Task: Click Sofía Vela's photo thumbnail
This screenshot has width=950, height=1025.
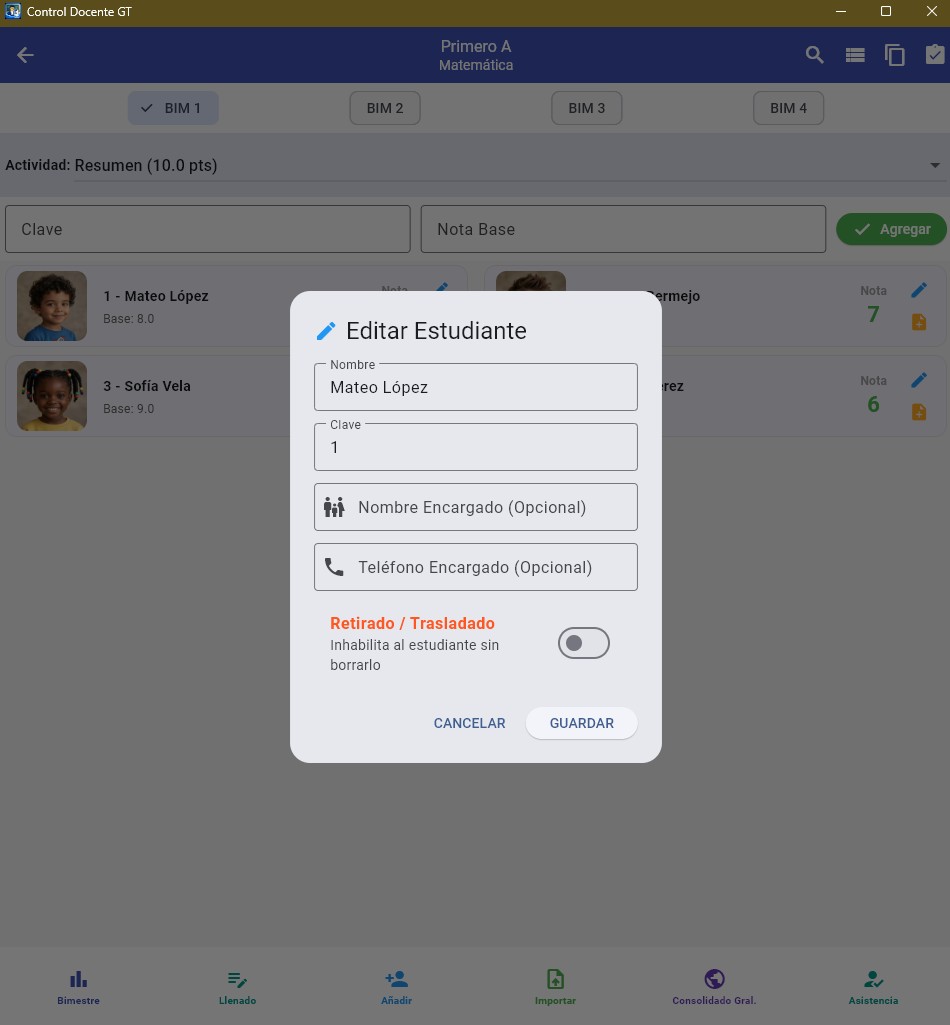Action: (52, 395)
